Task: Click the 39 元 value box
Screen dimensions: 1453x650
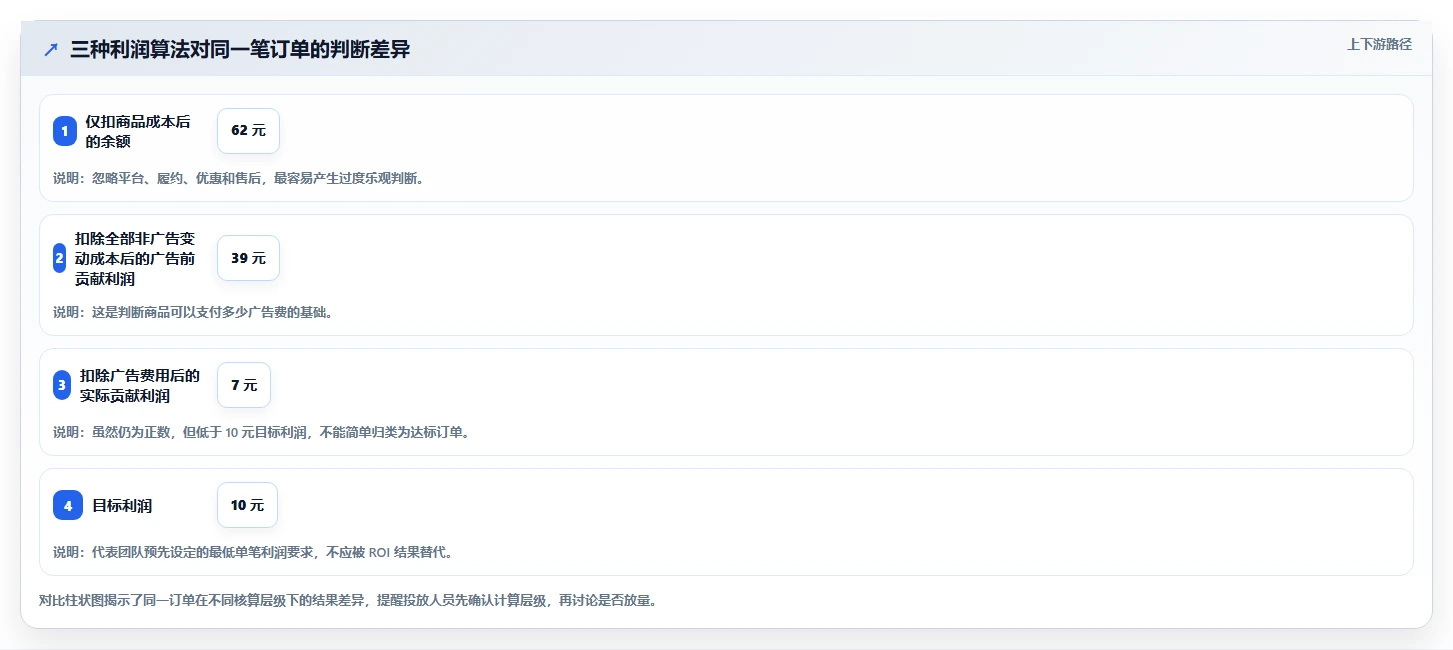Action: [248, 258]
